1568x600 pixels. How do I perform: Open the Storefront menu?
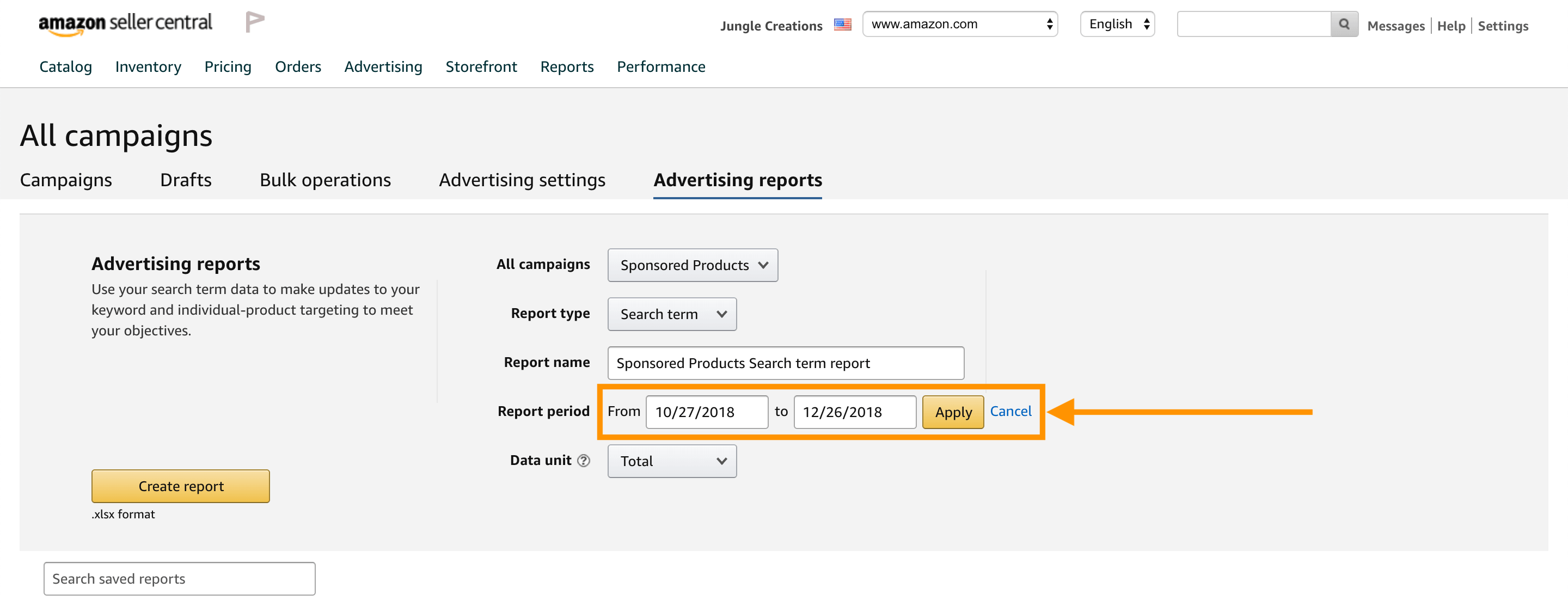pos(481,67)
